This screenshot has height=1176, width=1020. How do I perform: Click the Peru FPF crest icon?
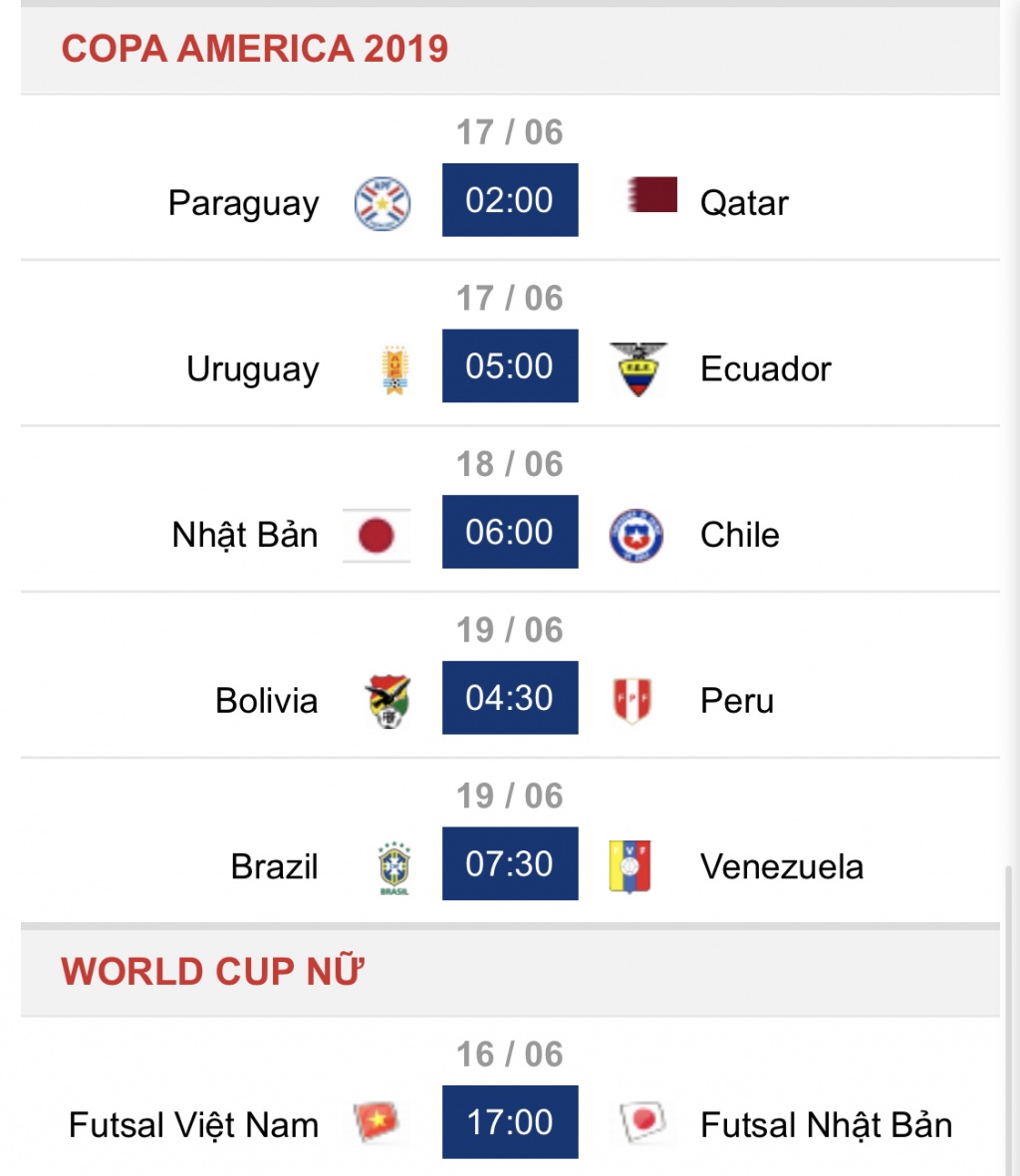click(x=633, y=700)
